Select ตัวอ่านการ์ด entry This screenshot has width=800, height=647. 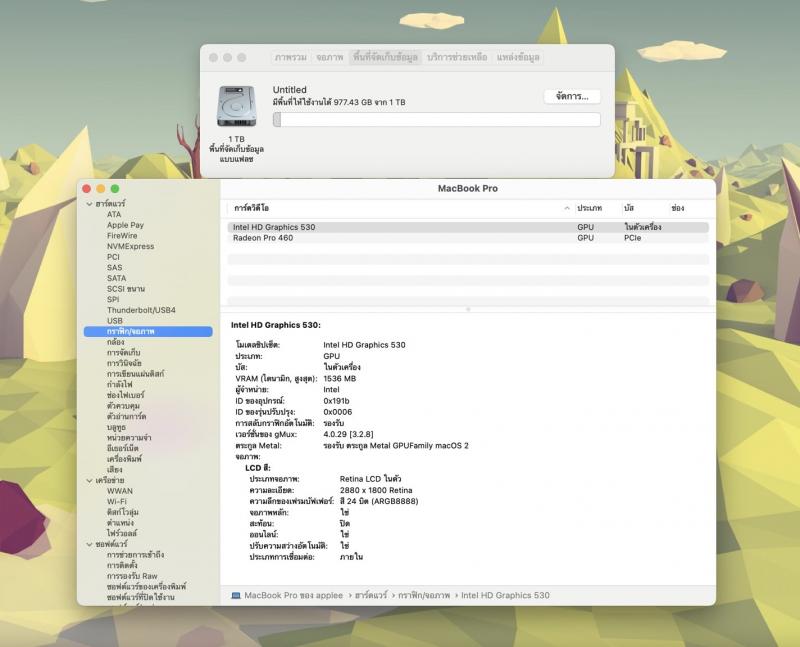click(x=127, y=416)
